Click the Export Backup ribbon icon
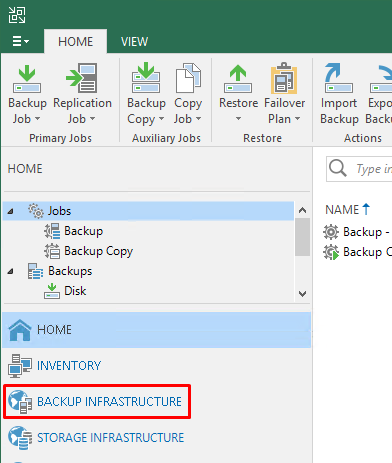 [x=381, y=79]
